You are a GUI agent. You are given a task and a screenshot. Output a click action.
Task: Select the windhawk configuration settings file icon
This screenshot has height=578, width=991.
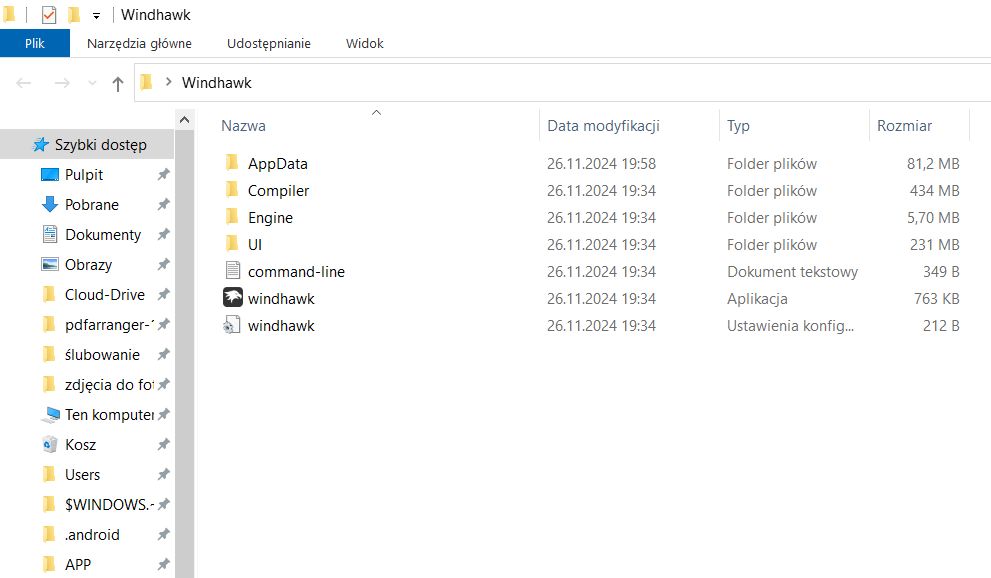click(232, 325)
